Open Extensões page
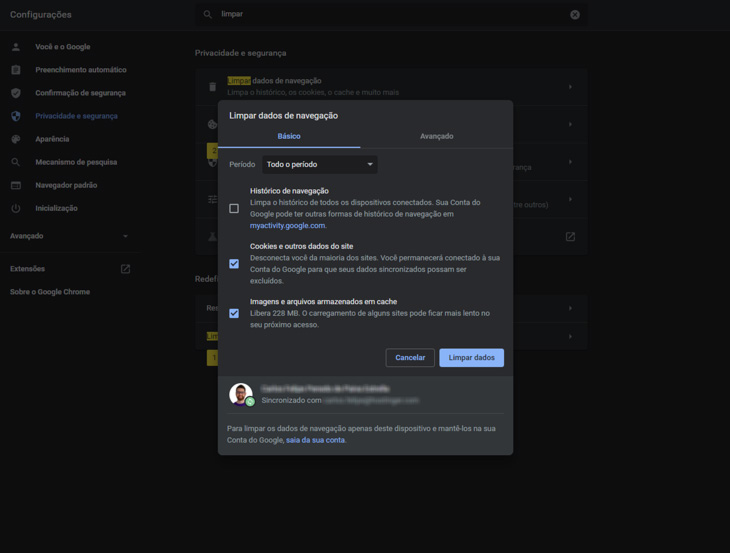This screenshot has height=553, width=730. (x=27, y=269)
